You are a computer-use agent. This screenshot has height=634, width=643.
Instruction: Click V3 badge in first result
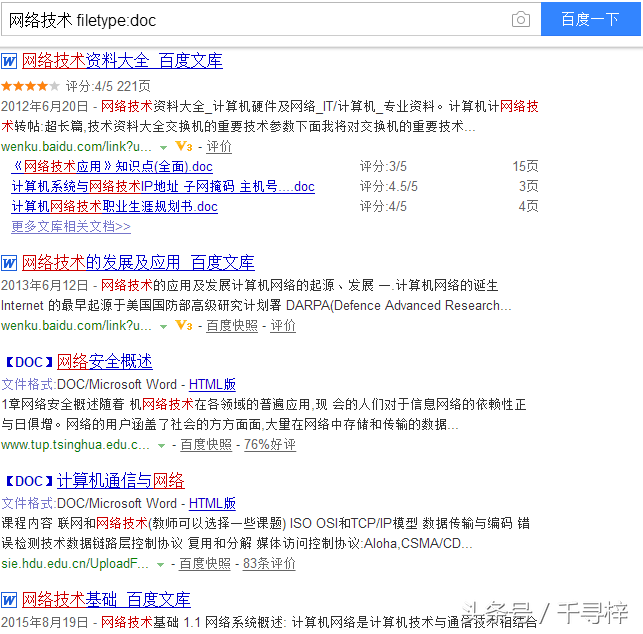(x=183, y=146)
